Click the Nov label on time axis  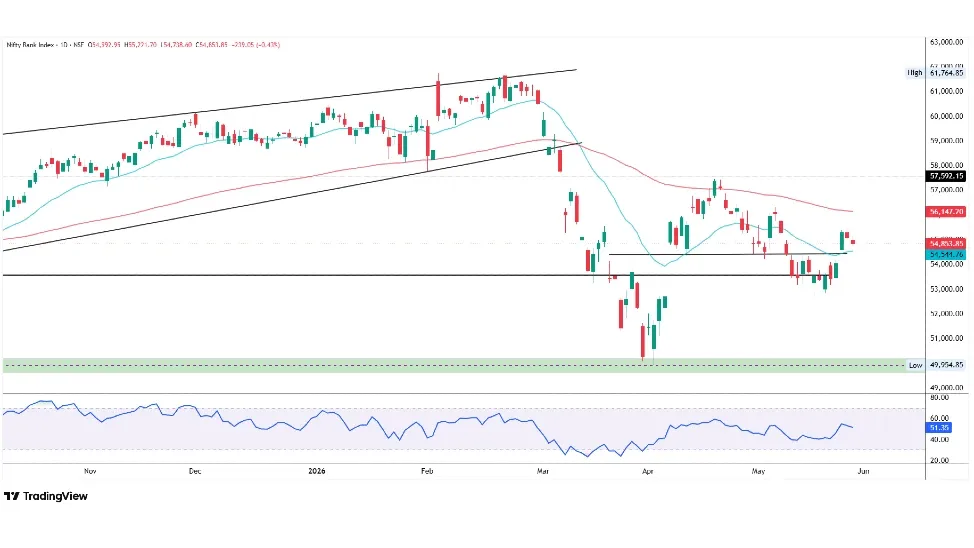pyautogui.click(x=90, y=471)
